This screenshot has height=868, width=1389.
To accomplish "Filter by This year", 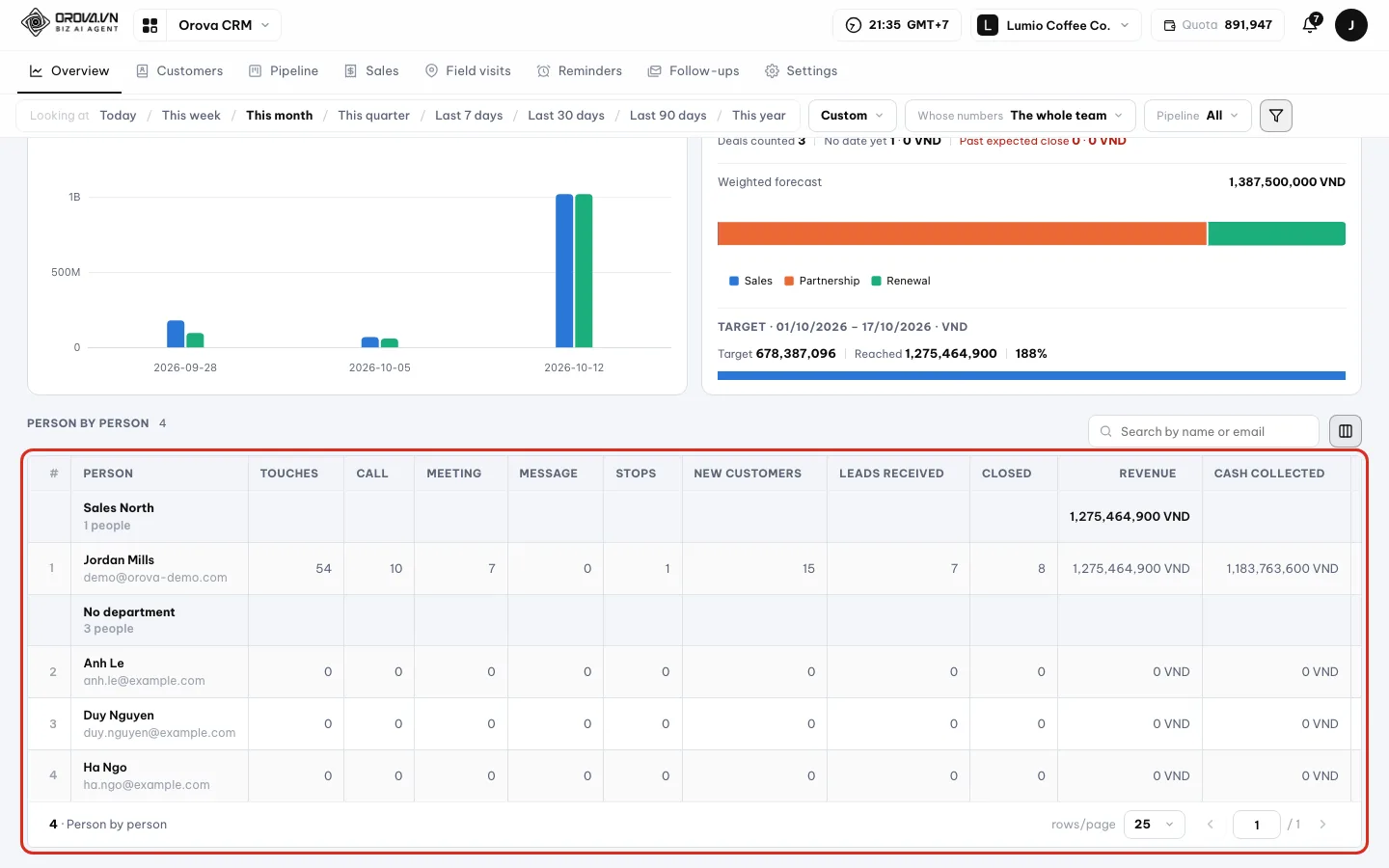I will (759, 116).
